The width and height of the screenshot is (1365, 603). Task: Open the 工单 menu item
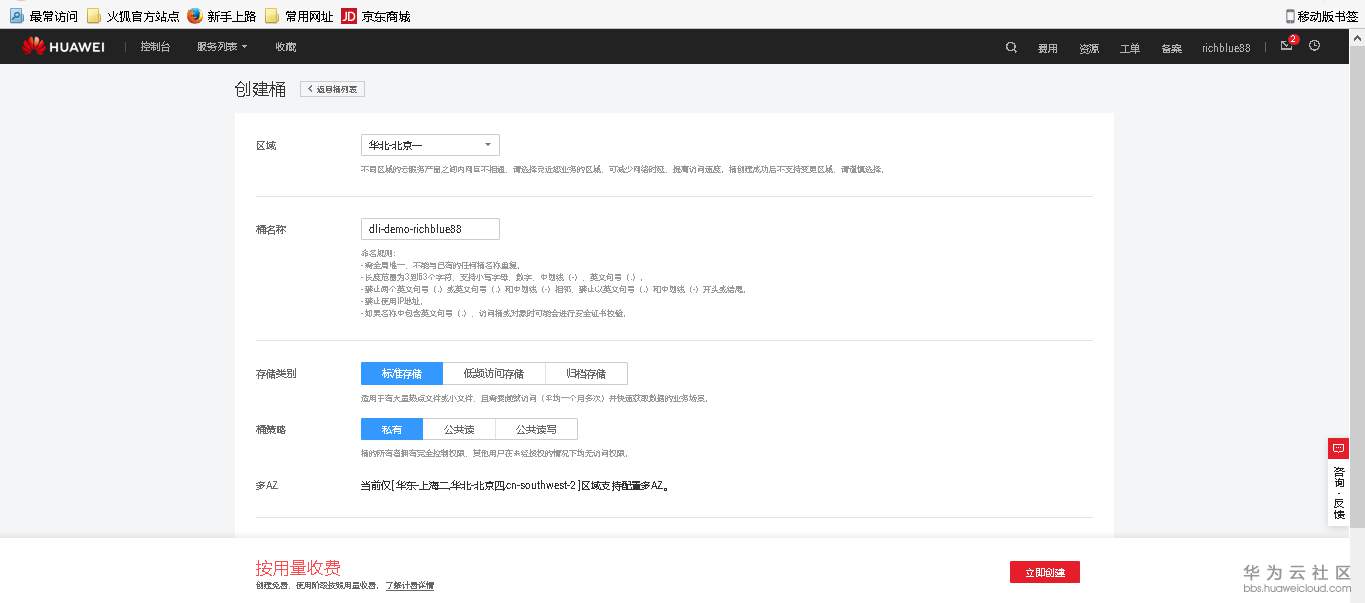[x=1129, y=48]
